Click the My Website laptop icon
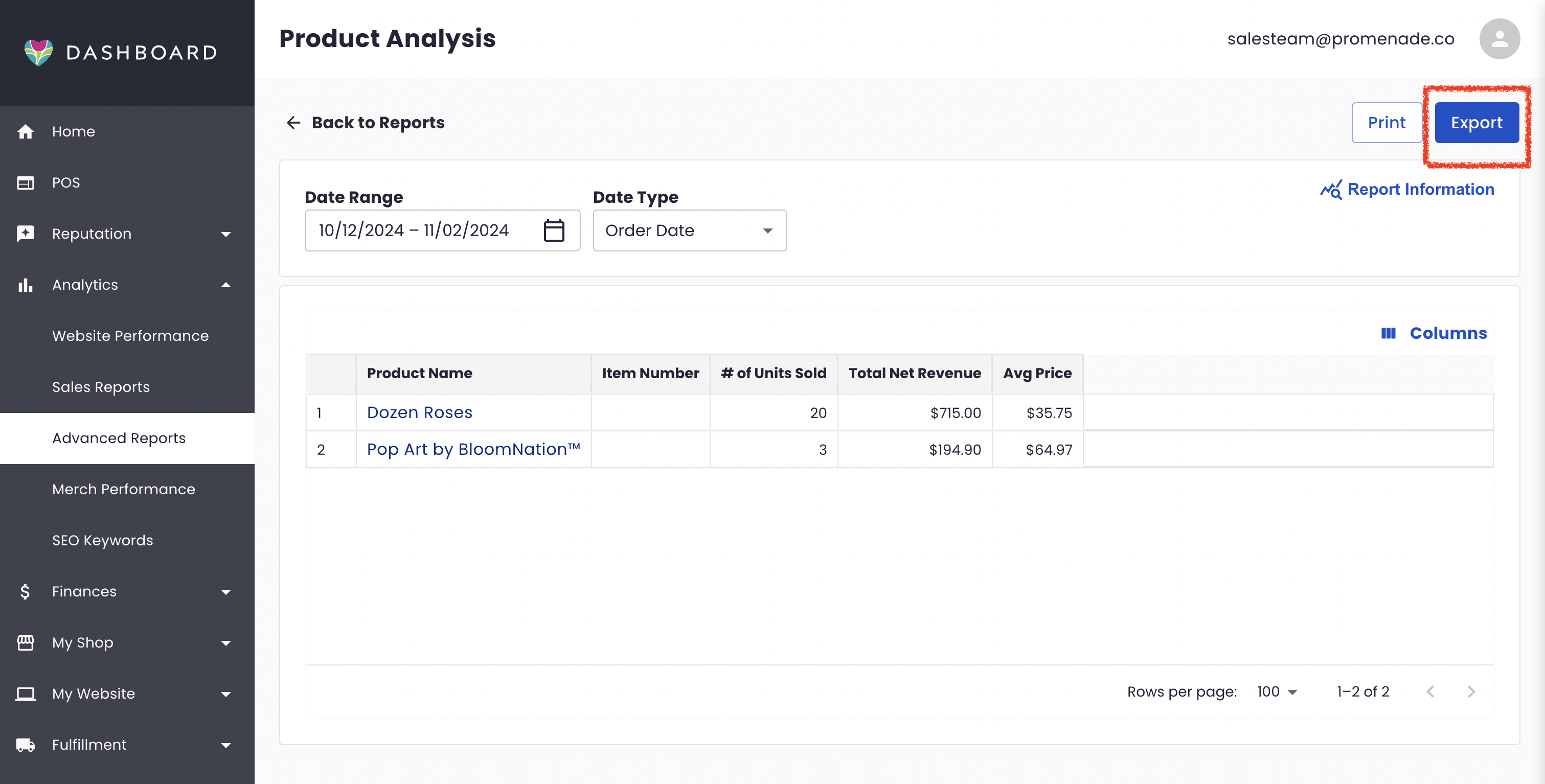Viewport: 1545px width, 784px height. pos(25,694)
